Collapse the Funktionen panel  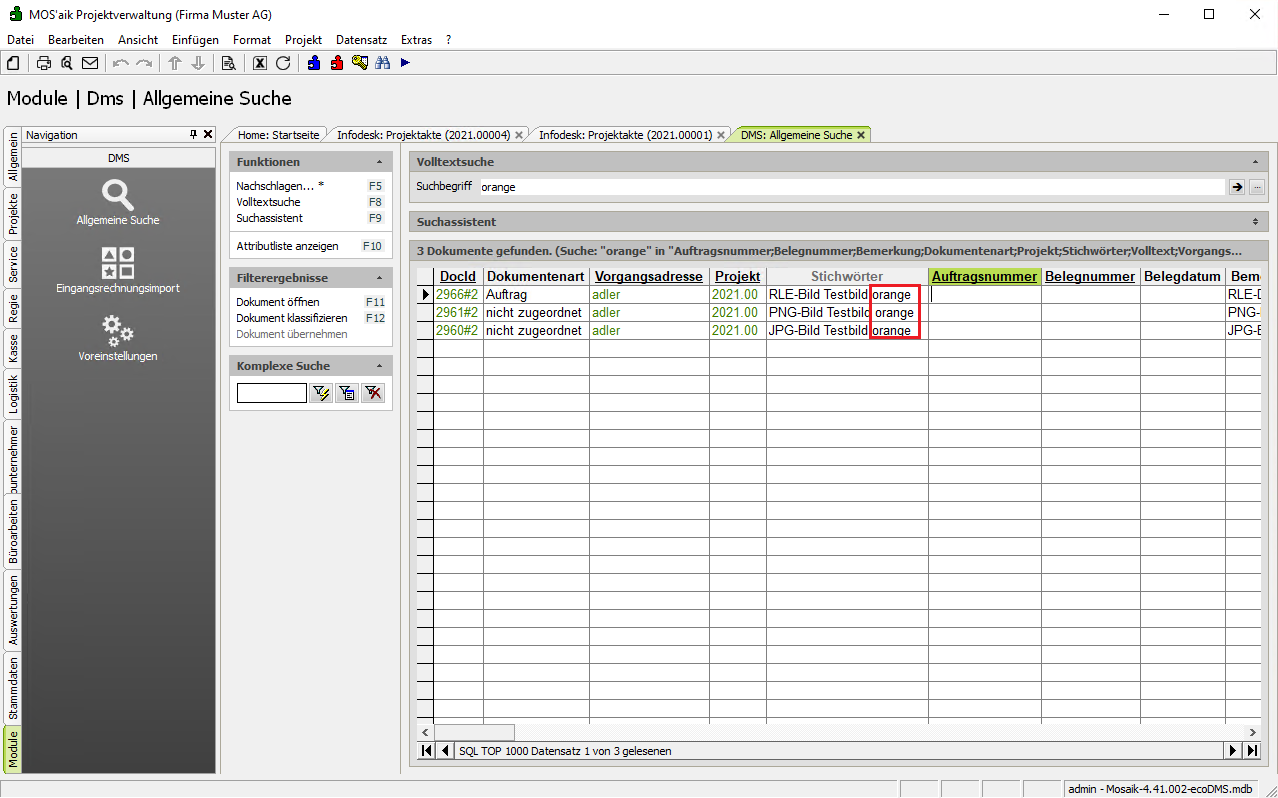pyautogui.click(x=379, y=162)
